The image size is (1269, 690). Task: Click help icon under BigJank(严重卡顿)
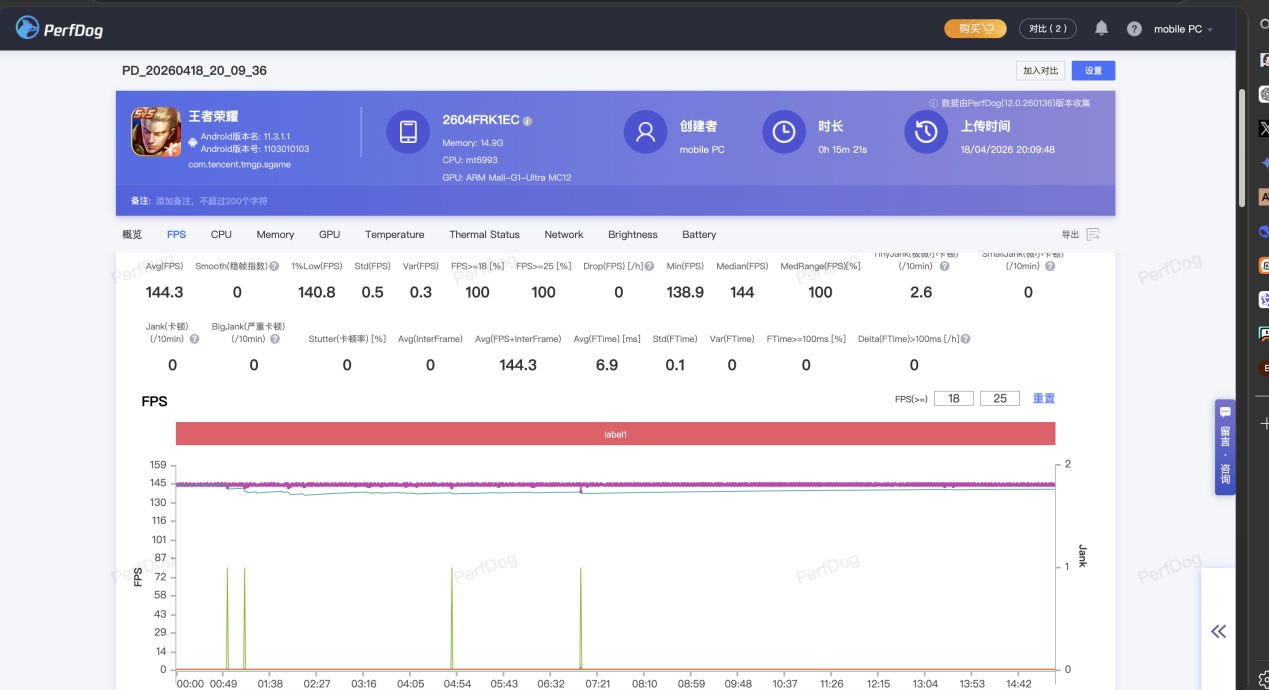tap(275, 339)
